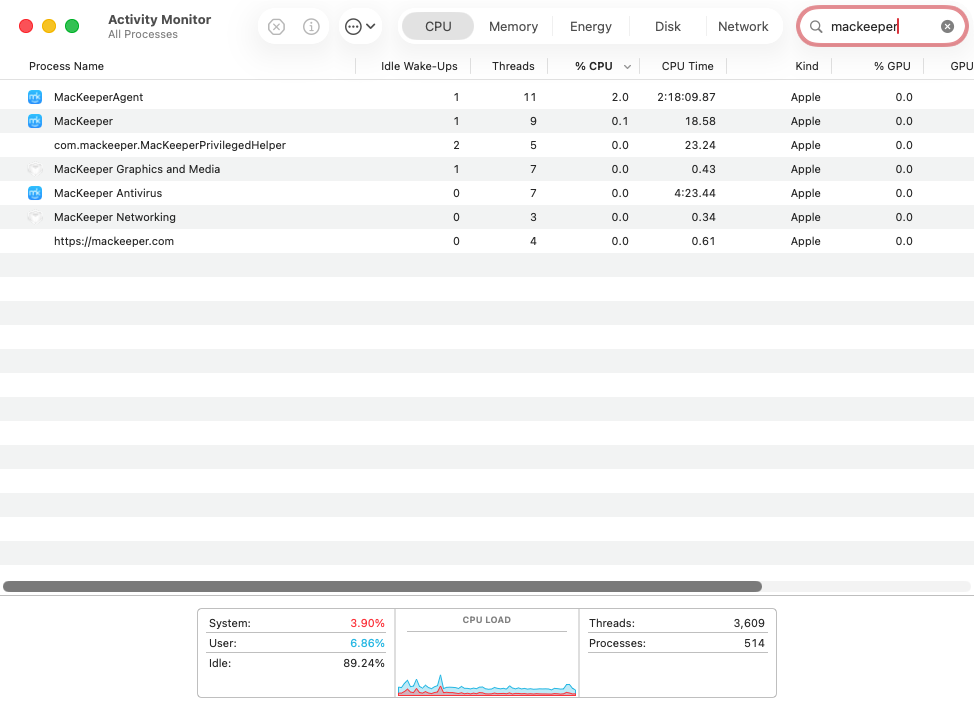Screen dimensions: 974x712
Task: Click the User percentage 6.86%
Action: tap(367, 643)
